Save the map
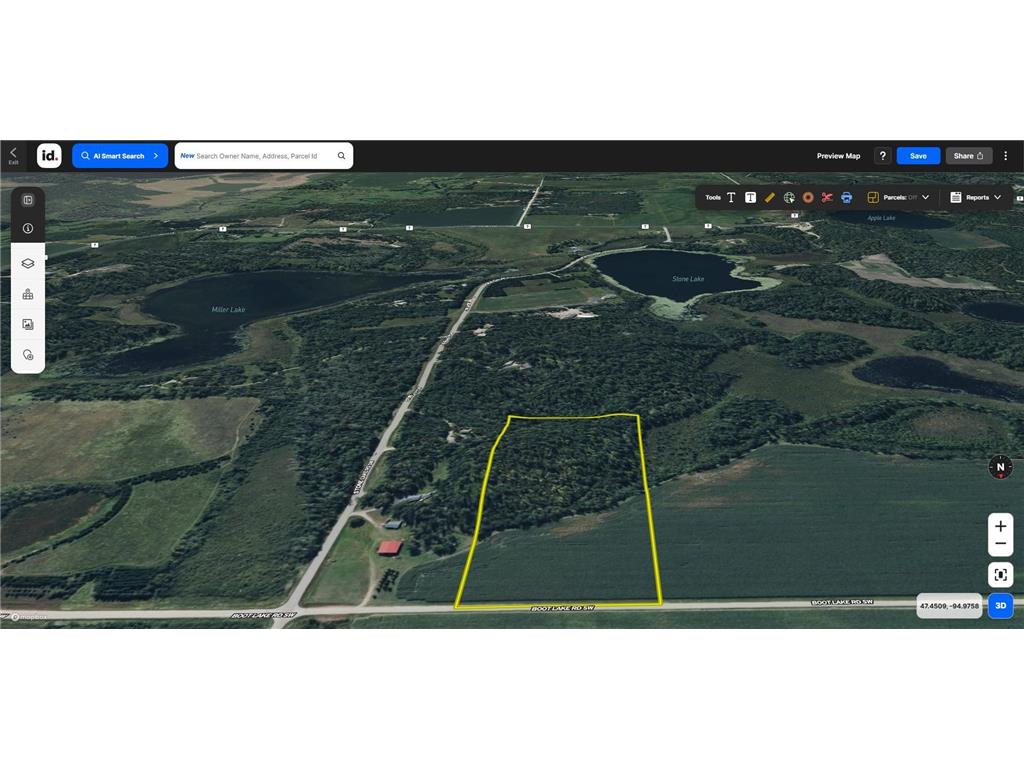The width and height of the screenshot is (1024, 768). point(918,155)
